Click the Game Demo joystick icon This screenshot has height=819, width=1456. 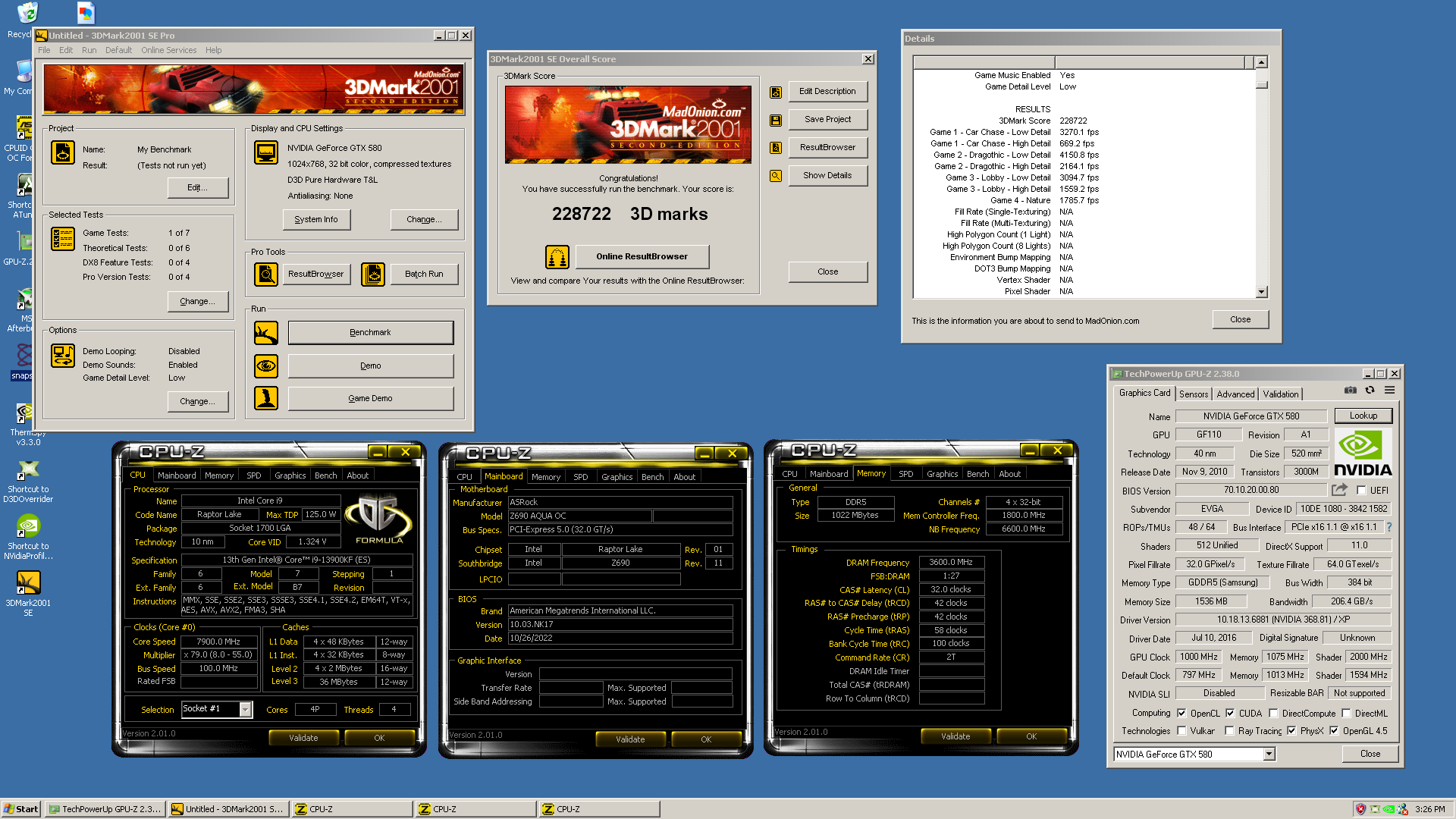(x=266, y=398)
